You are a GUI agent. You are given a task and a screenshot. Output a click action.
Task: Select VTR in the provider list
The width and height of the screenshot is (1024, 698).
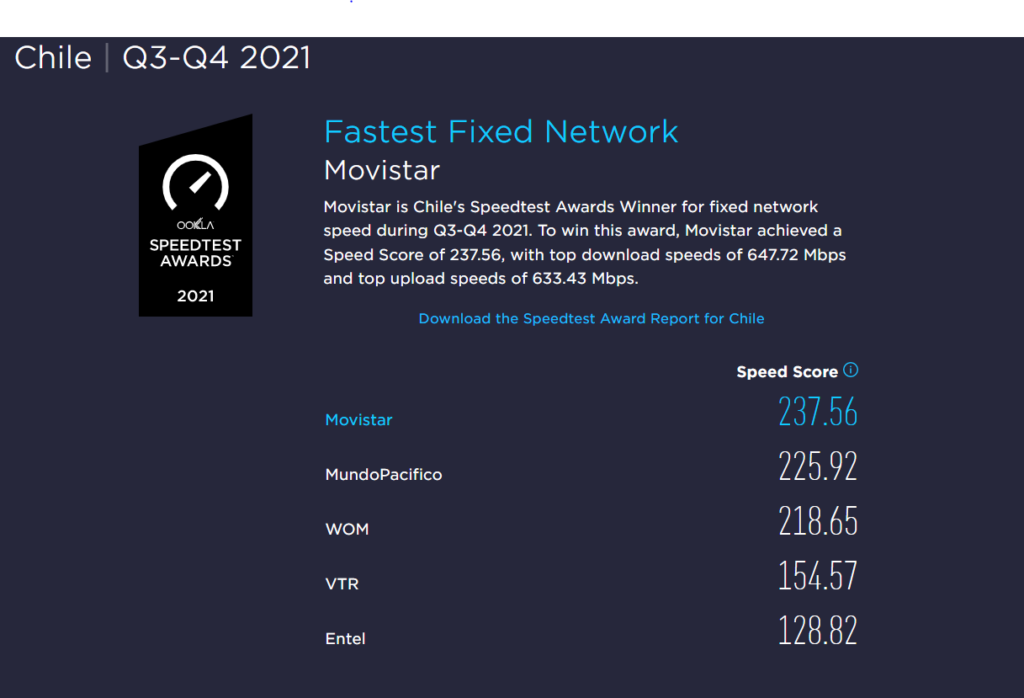342,584
